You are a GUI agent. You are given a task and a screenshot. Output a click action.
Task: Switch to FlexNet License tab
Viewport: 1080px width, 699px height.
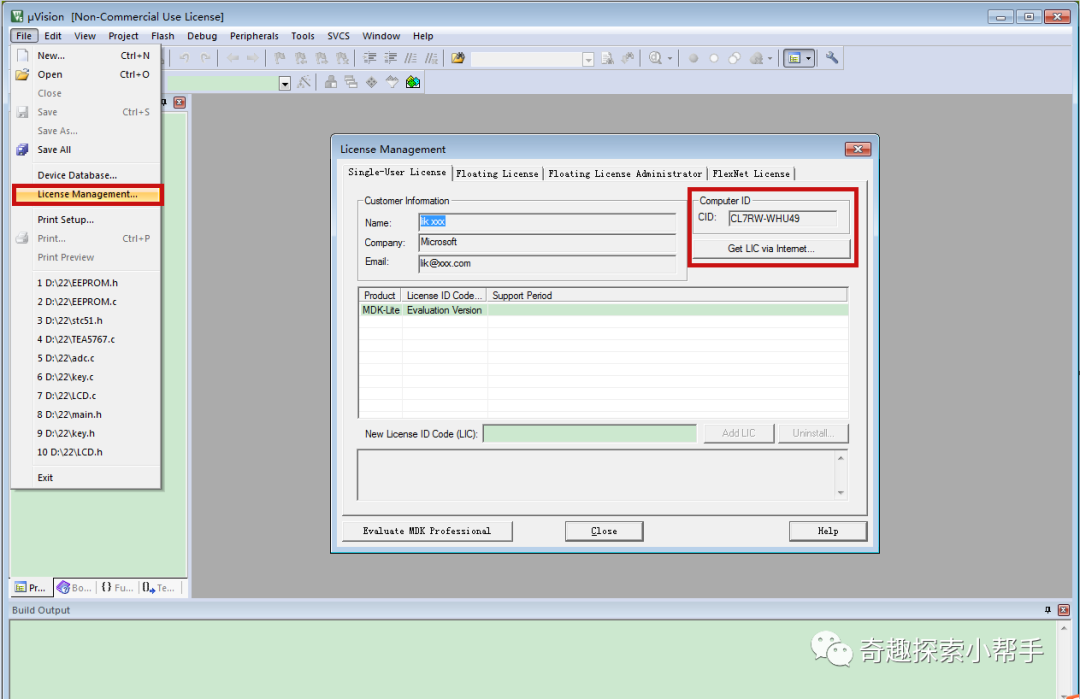(751, 174)
